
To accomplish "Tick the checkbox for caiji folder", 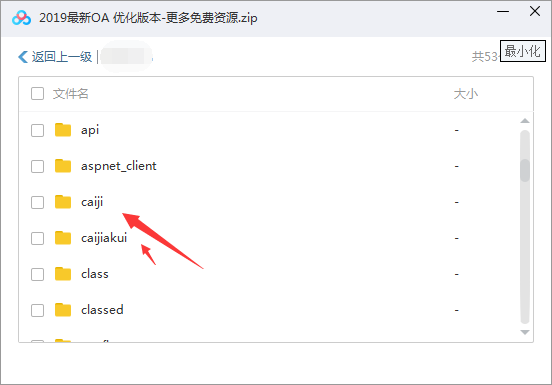I will 37,202.
